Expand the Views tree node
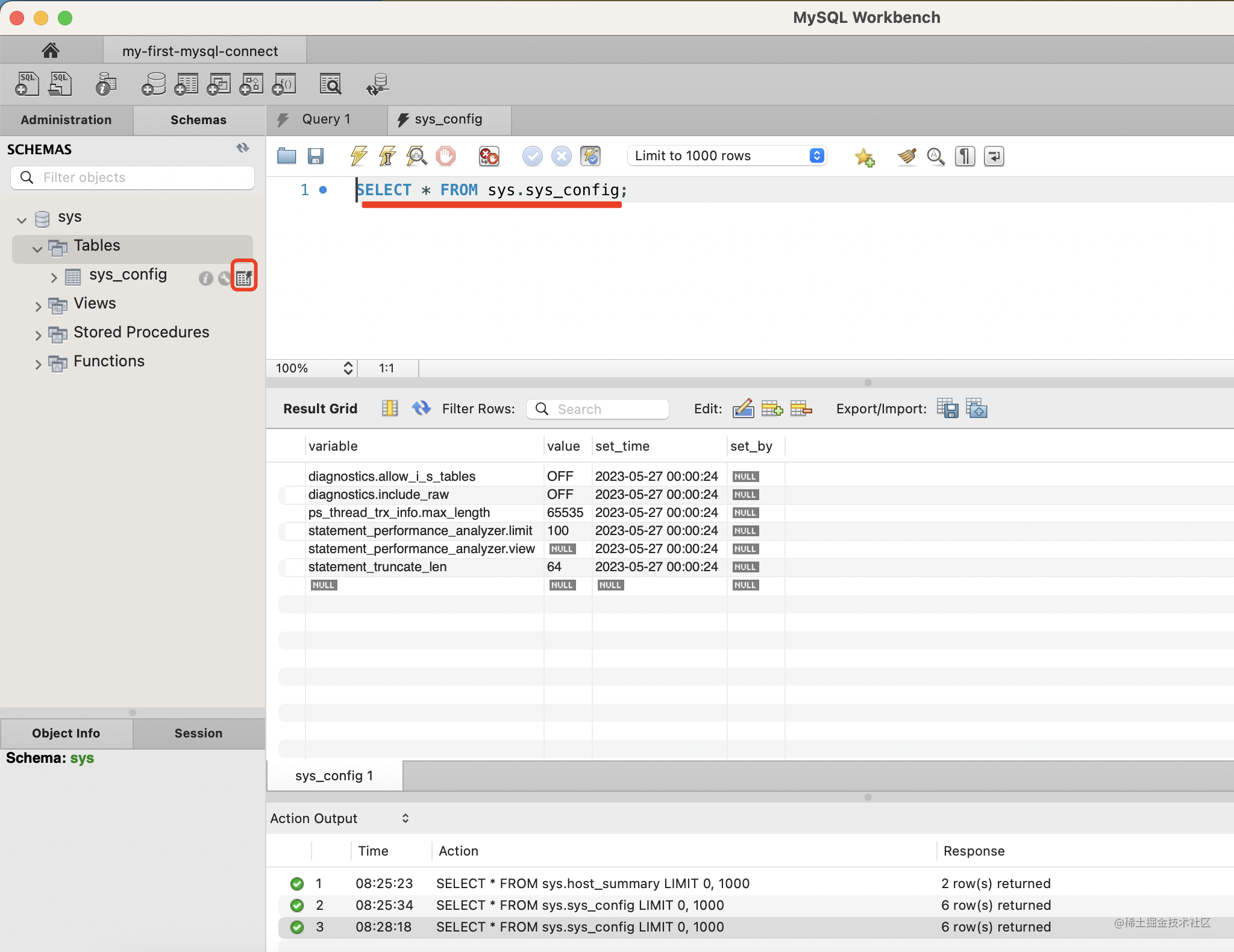The image size is (1234, 952). click(38, 306)
